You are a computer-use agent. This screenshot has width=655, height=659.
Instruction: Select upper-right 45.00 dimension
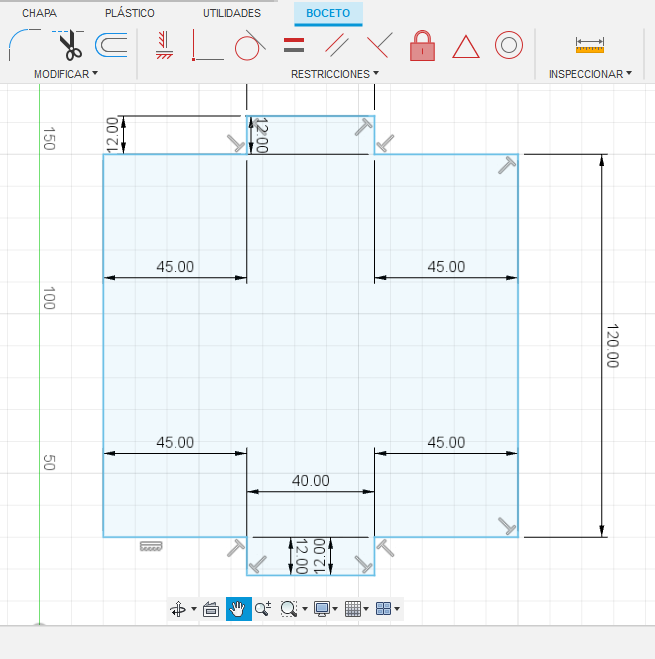(x=446, y=266)
